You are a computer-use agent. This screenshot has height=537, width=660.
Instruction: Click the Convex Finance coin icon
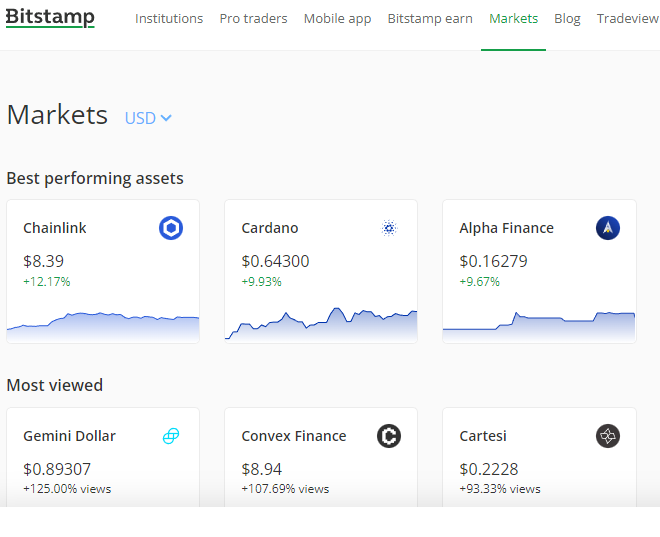click(x=389, y=436)
